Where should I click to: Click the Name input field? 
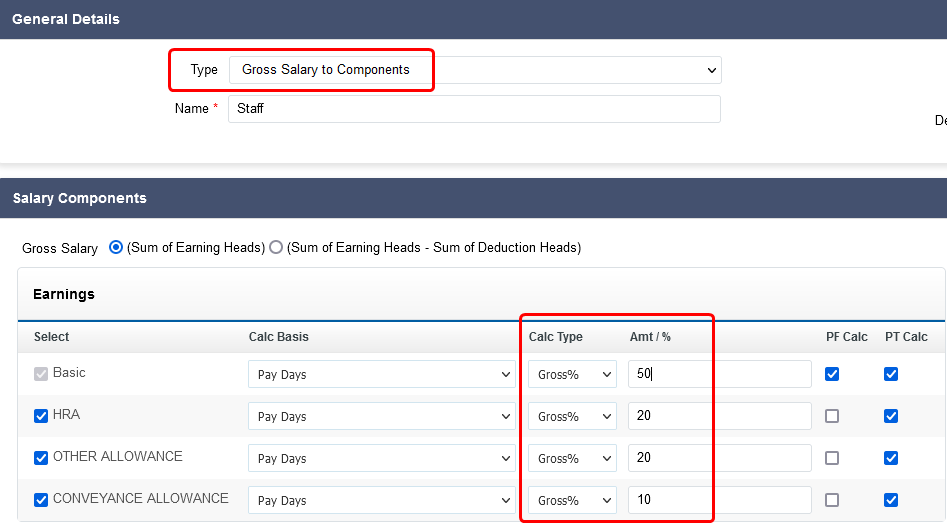tap(474, 109)
